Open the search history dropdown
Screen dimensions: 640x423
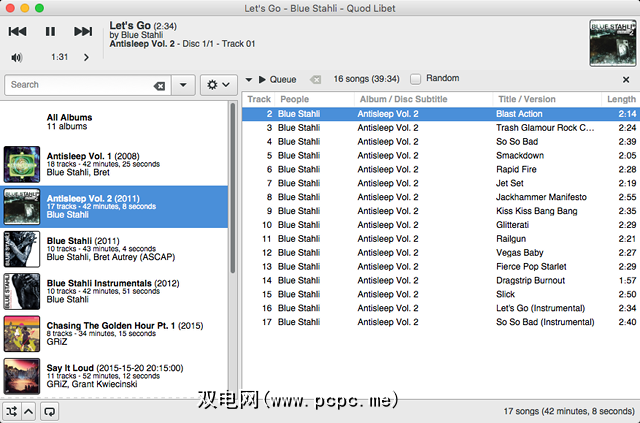pos(183,85)
